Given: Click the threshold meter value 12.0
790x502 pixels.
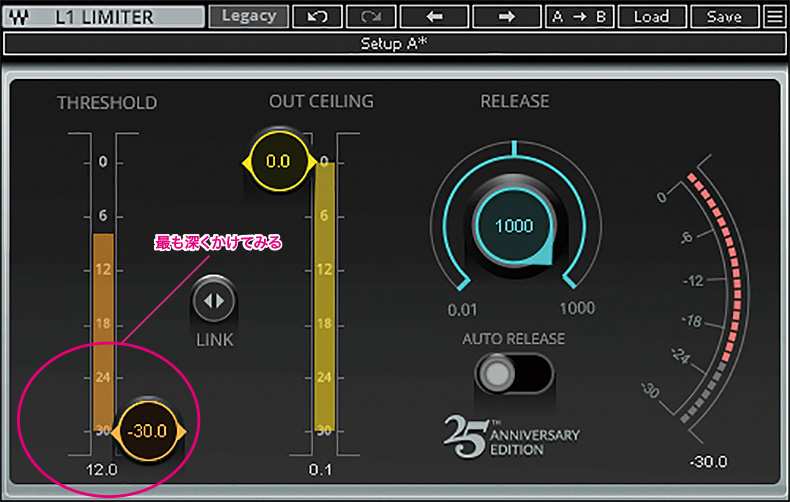Looking at the screenshot, I should point(101,470).
